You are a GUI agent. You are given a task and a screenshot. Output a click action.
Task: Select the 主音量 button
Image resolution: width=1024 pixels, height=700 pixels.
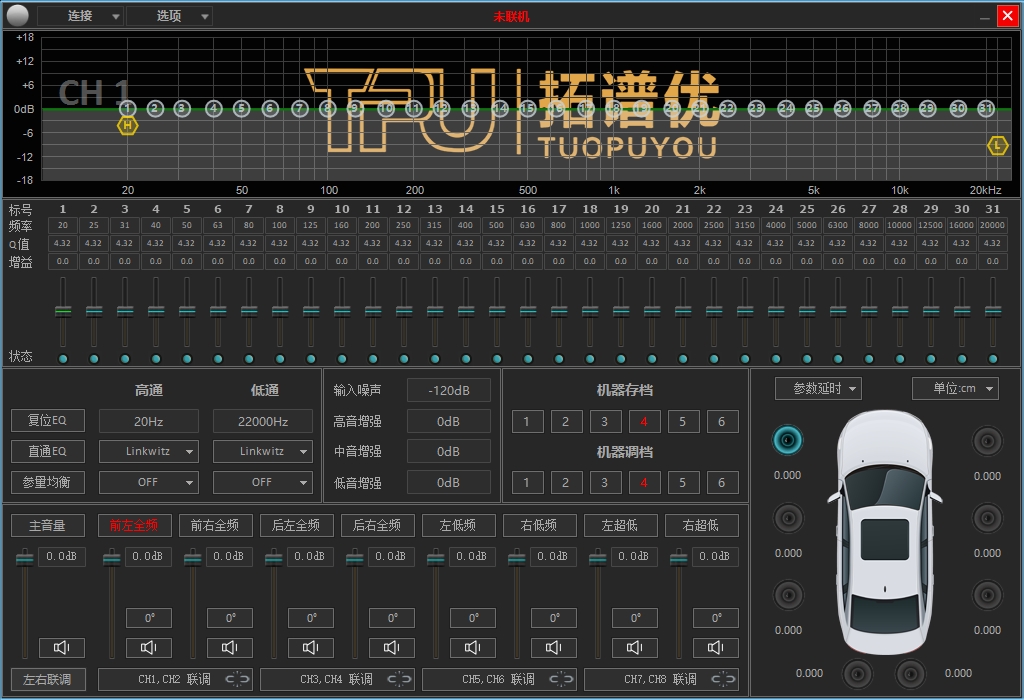click(x=48, y=525)
